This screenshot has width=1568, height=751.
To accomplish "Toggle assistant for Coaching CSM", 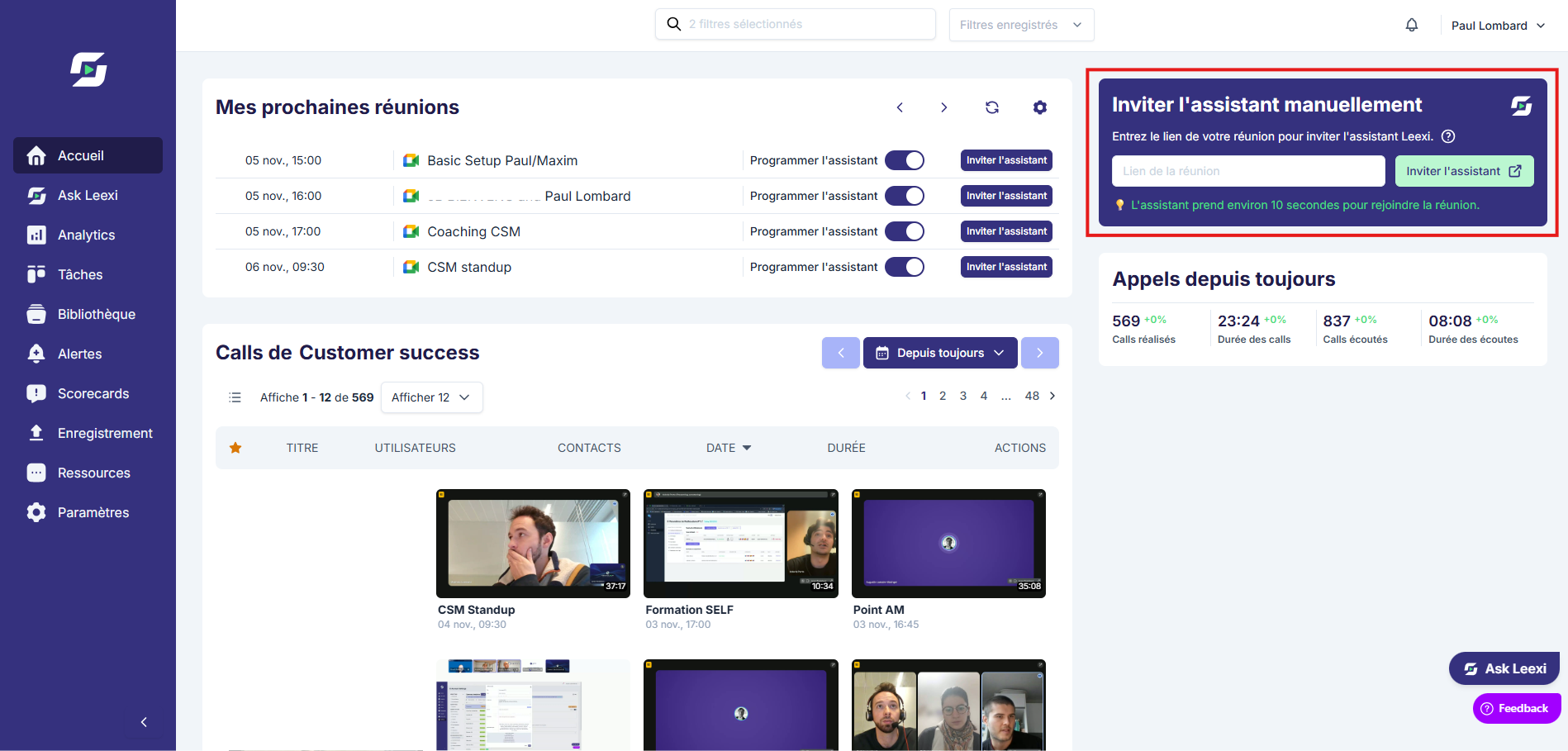I will [905, 231].
